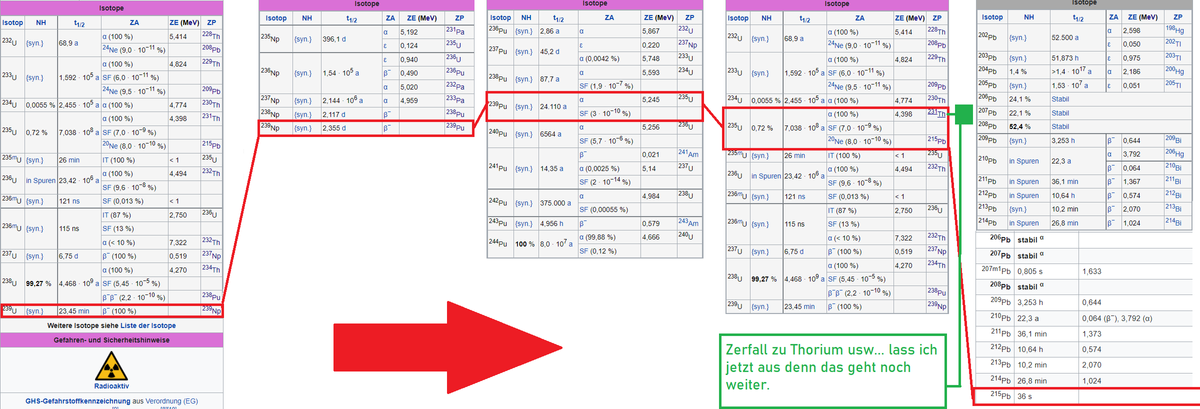The height and width of the screenshot is (409, 1200).
Task: Click half-life '396,1 d' of 235Np
Action: (336, 38)
